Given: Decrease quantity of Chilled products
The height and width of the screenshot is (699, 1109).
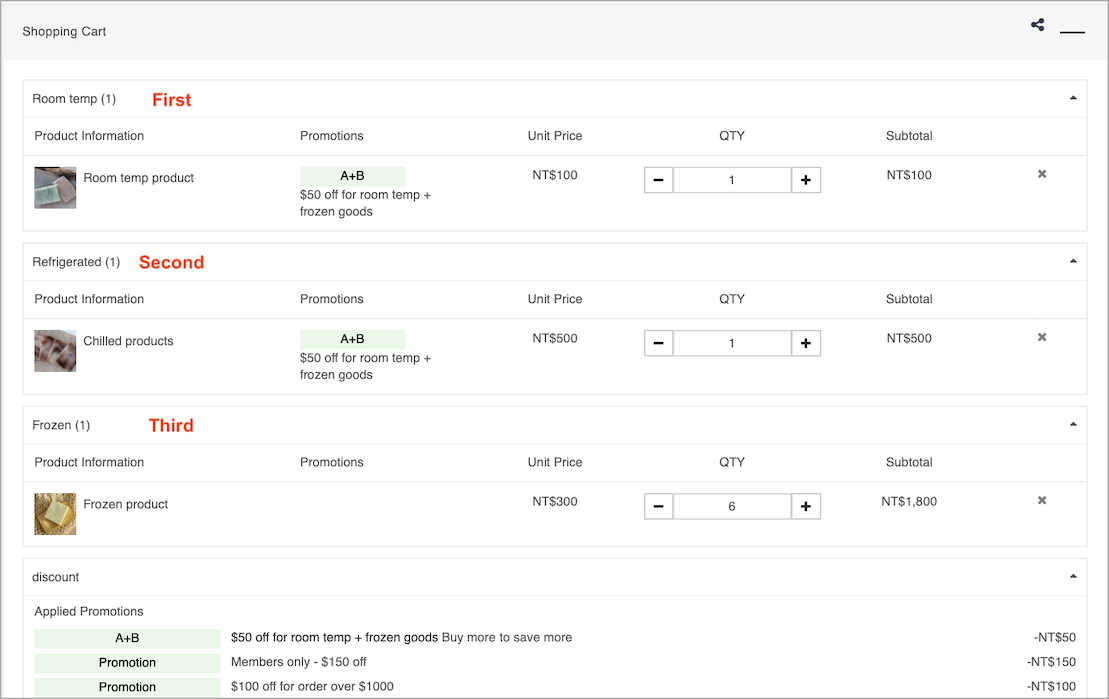Looking at the screenshot, I should (x=658, y=343).
